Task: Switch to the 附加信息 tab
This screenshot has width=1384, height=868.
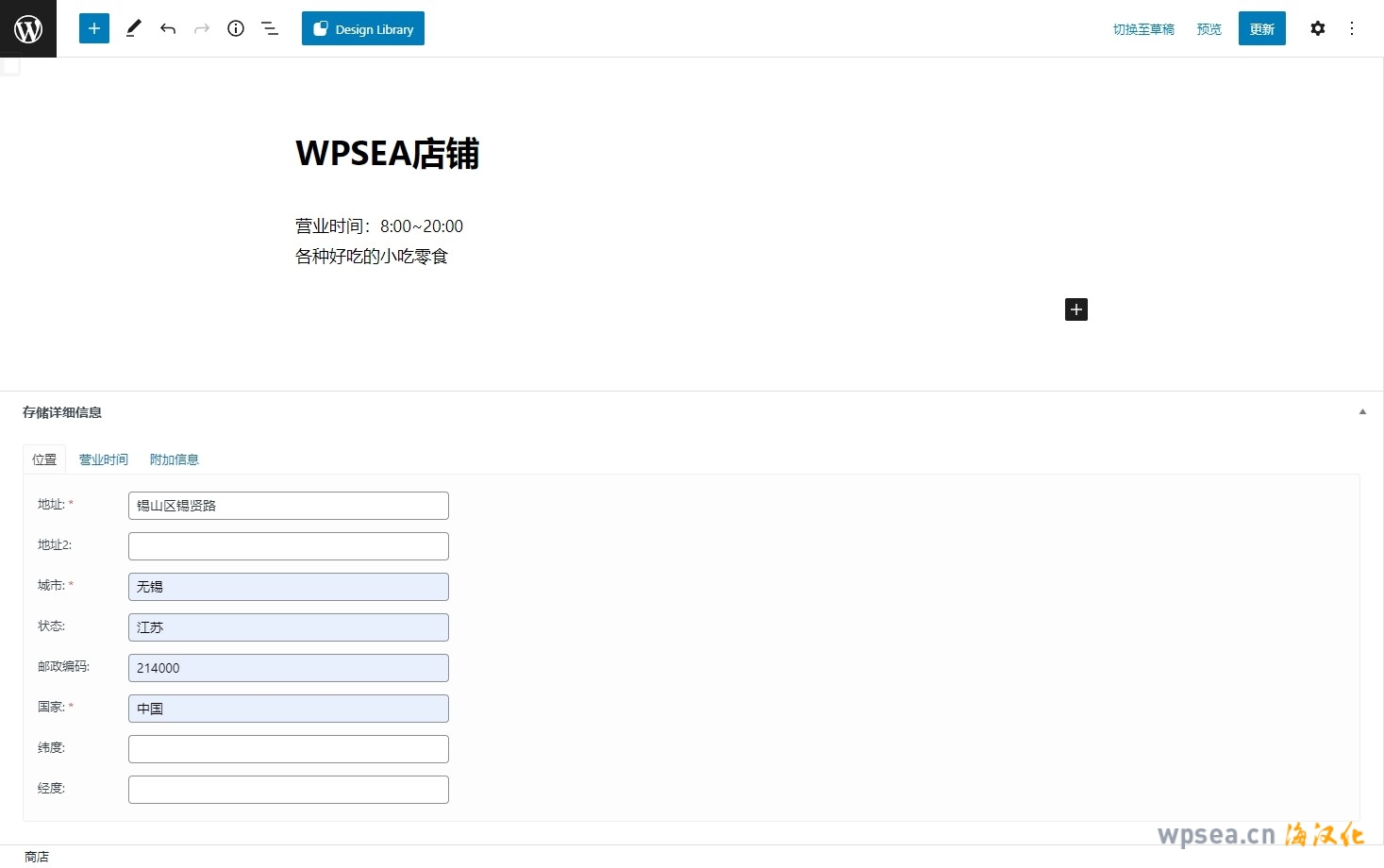Action: [x=175, y=459]
